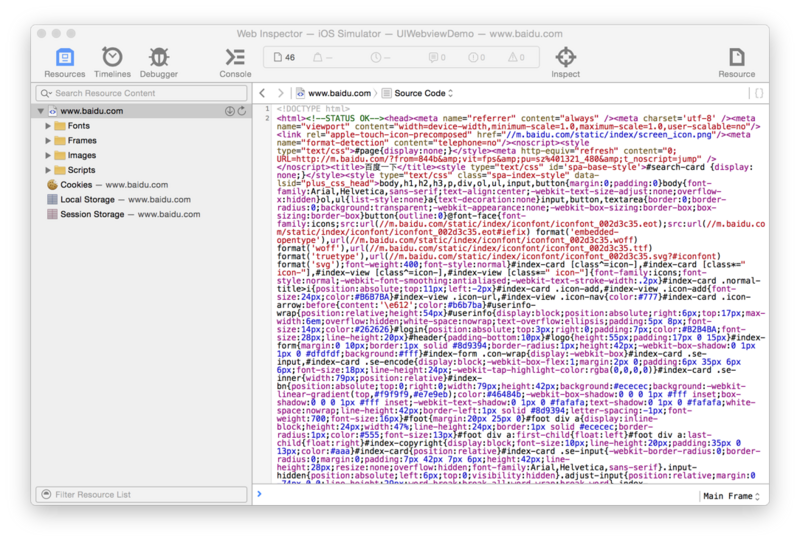Activate the Inspect element crosshair
This screenshot has width=800, height=542.
pyautogui.click(x=565, y=62)
